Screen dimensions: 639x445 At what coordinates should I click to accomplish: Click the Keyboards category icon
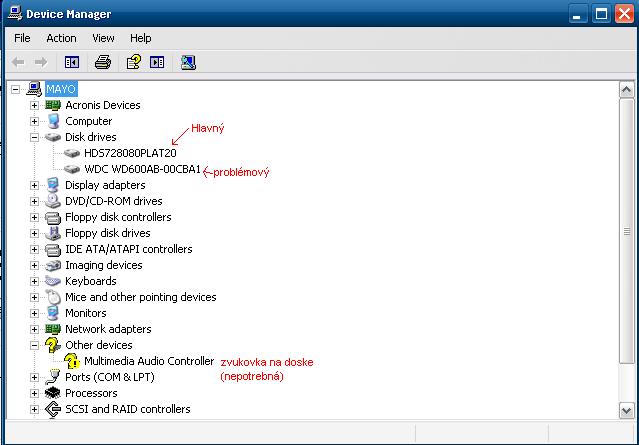(x=53, y=281)
